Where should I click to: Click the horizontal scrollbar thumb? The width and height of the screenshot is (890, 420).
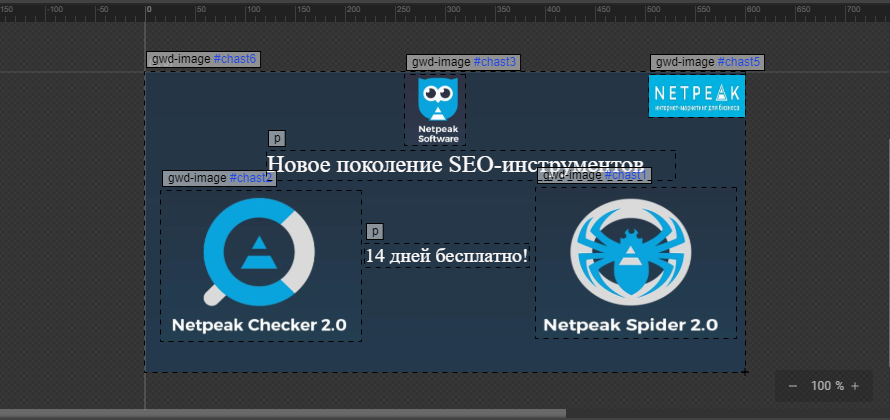(283, 414)
